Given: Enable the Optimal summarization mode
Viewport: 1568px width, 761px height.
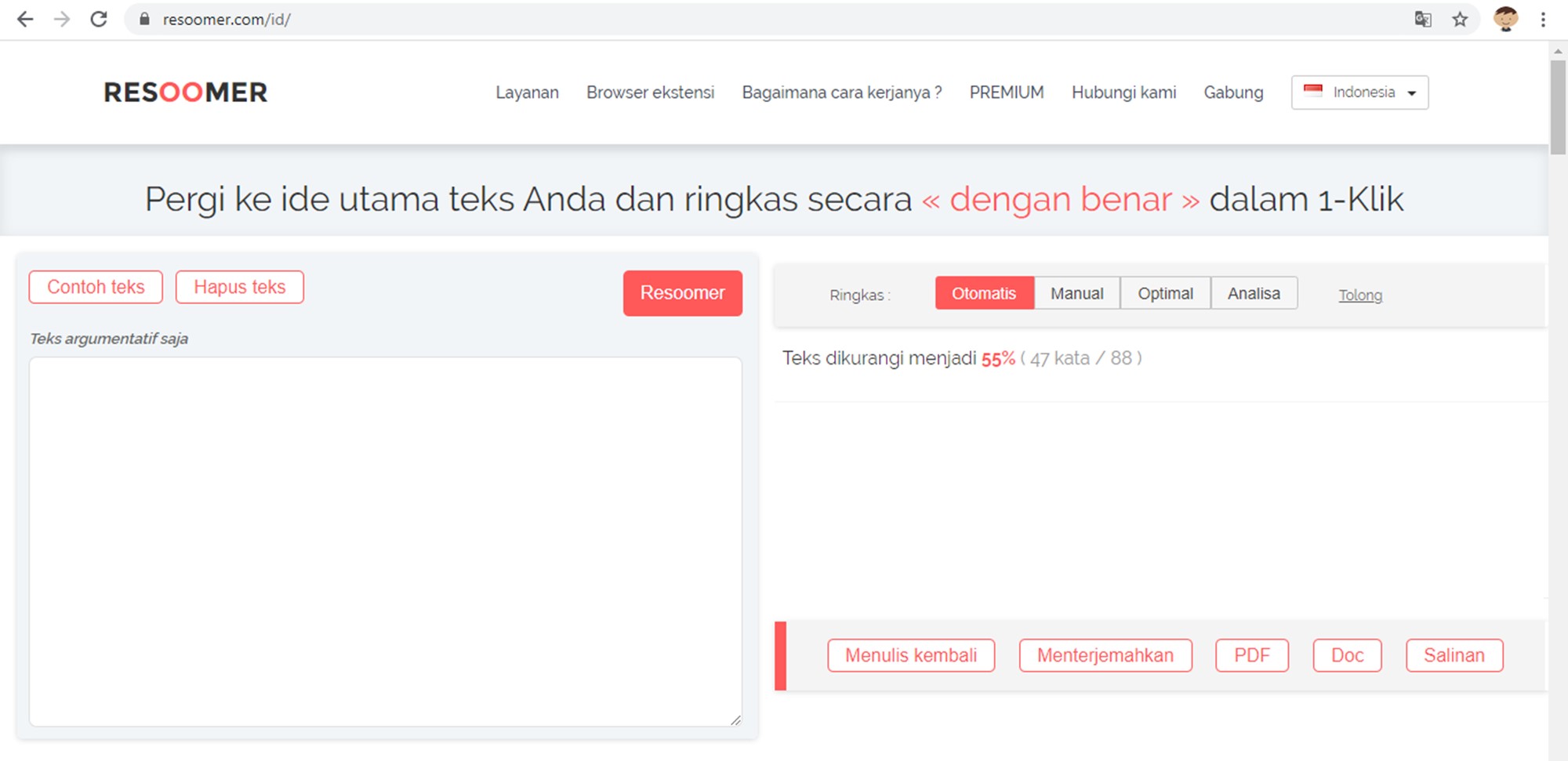Looking at the screenshot, I should 1166,293.
